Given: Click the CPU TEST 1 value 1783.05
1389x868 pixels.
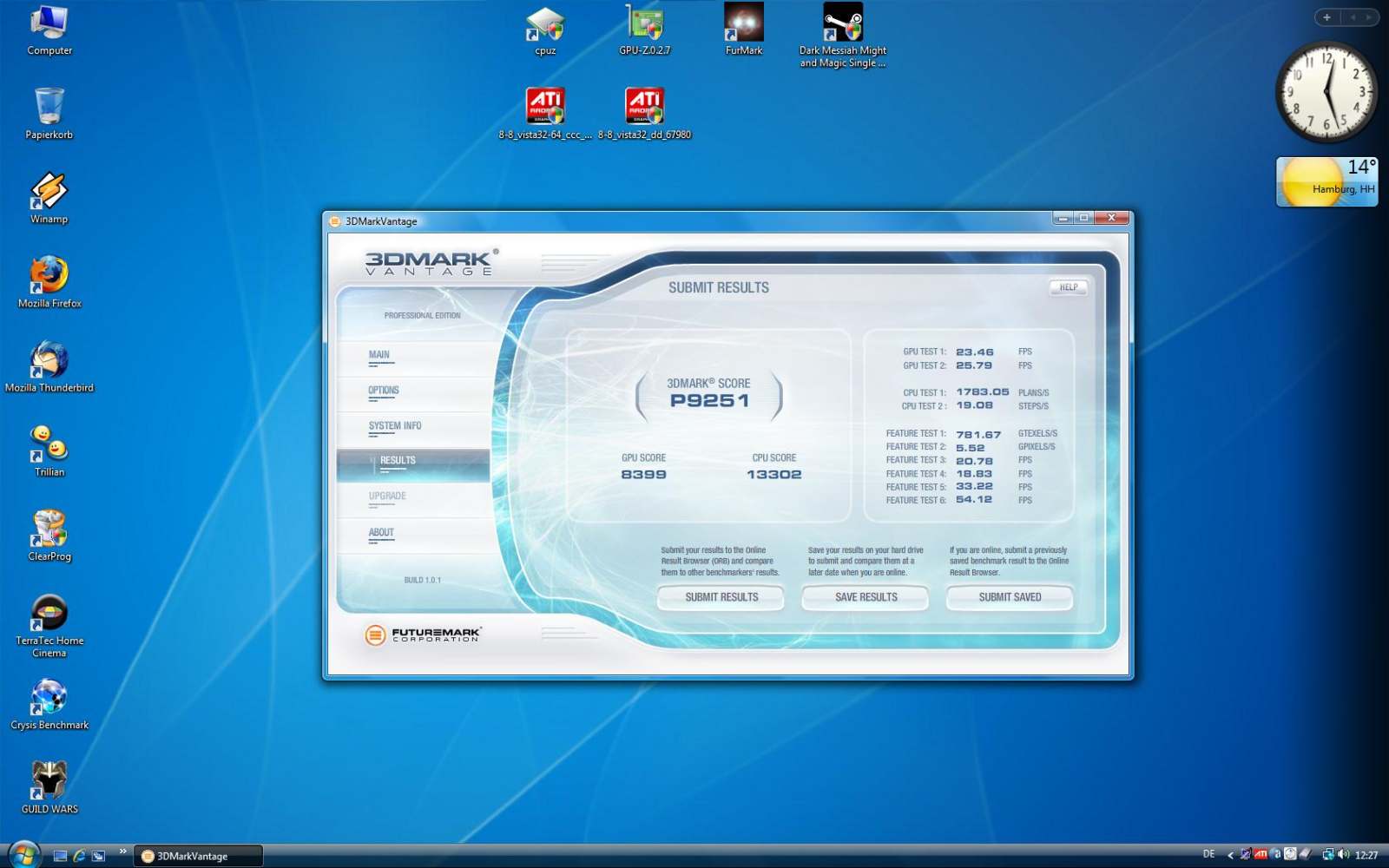Looking at the screenshot, I should (982, 392).
